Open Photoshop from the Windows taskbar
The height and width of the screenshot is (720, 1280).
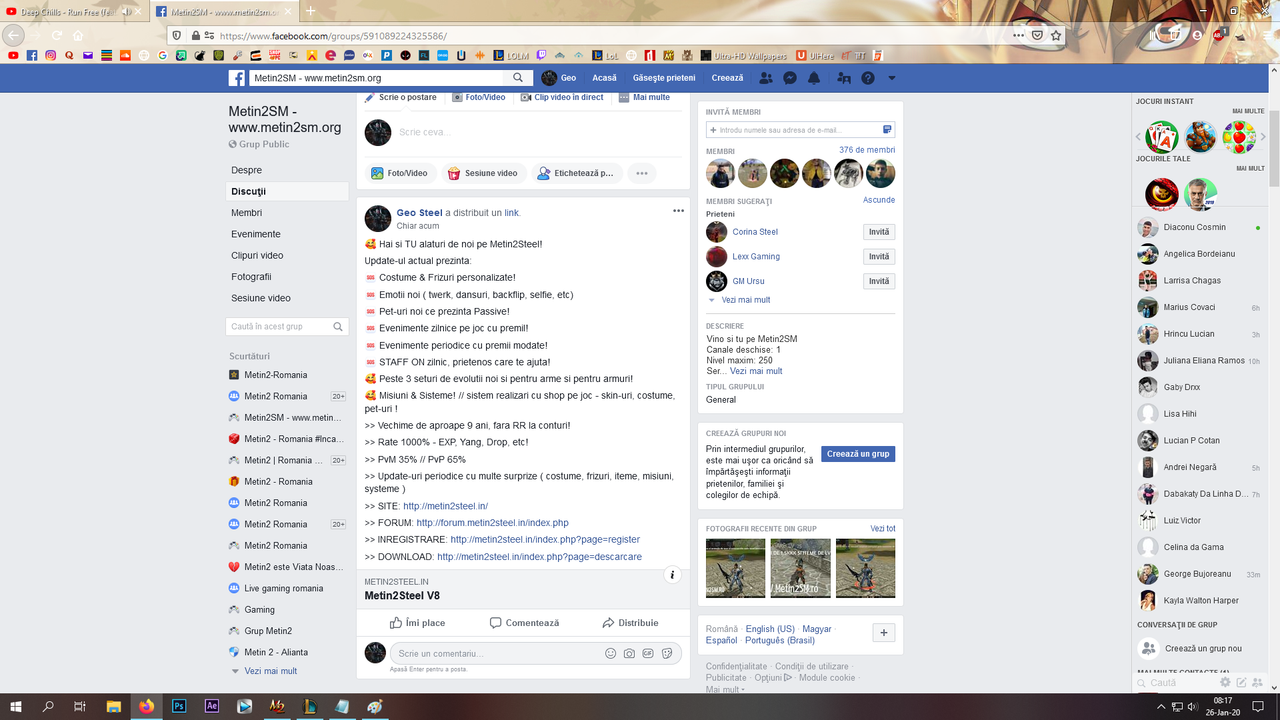179,706
